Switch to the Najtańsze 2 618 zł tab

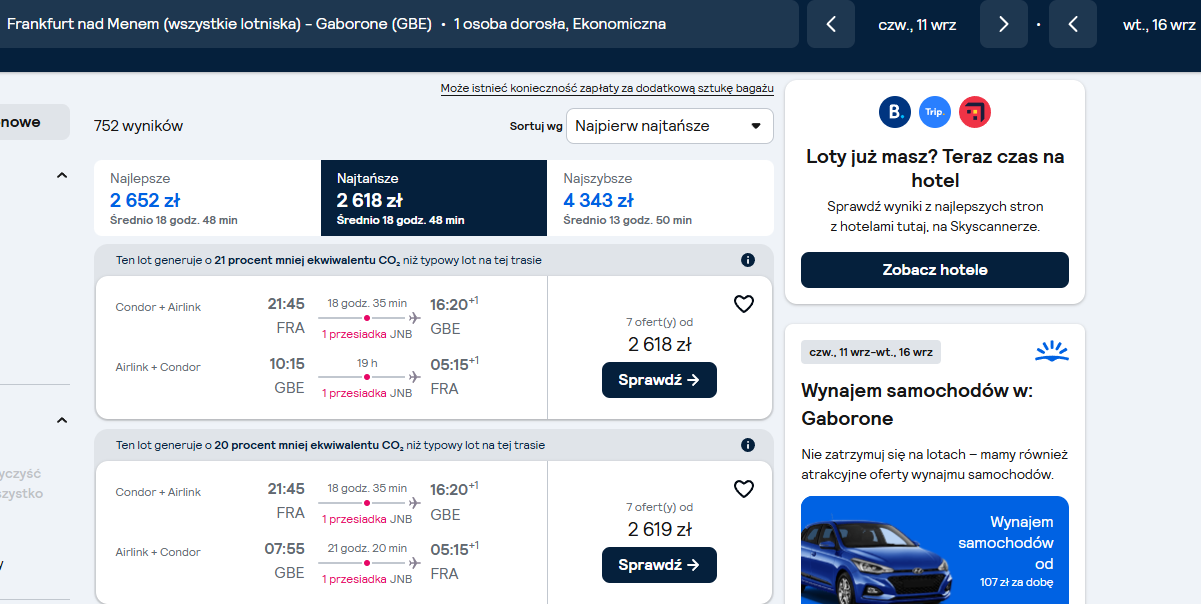434,198
